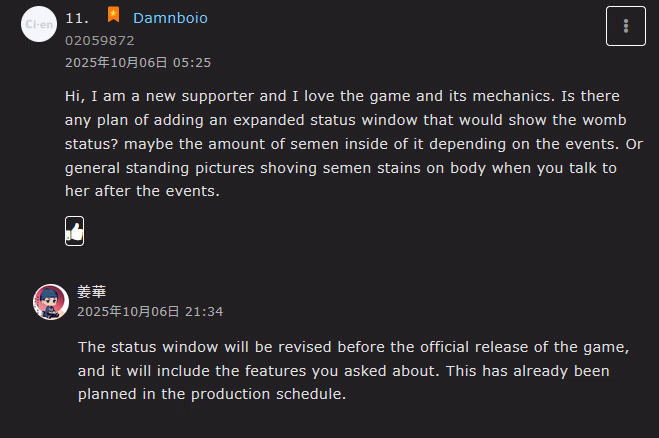The width and height of the screenshot is (659, 438).
Task: Open the Damnboio username link
Action: click(170, 18)
